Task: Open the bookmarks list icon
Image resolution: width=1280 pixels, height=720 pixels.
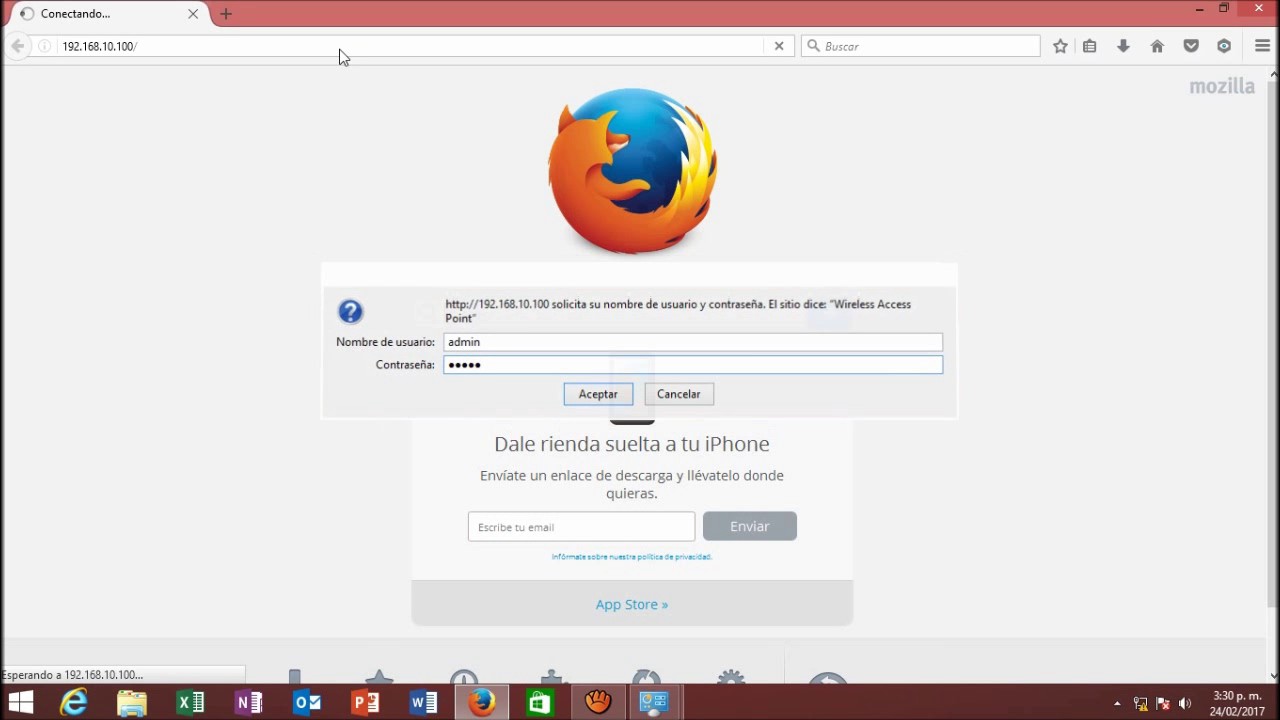Action: pos(1090,46)
